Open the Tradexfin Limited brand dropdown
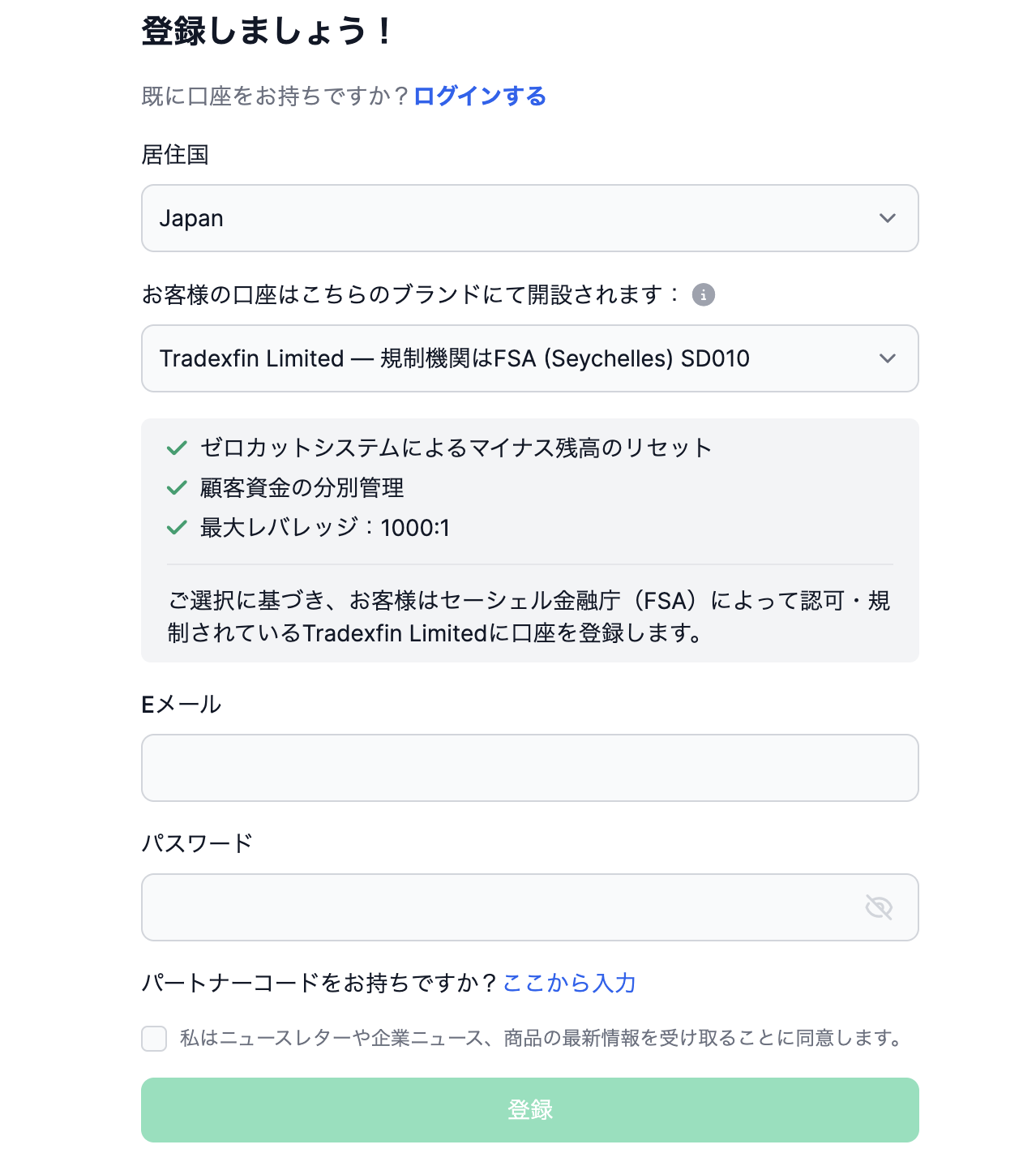Viewport: 1036px width, 1166px height. pos(530,358)
